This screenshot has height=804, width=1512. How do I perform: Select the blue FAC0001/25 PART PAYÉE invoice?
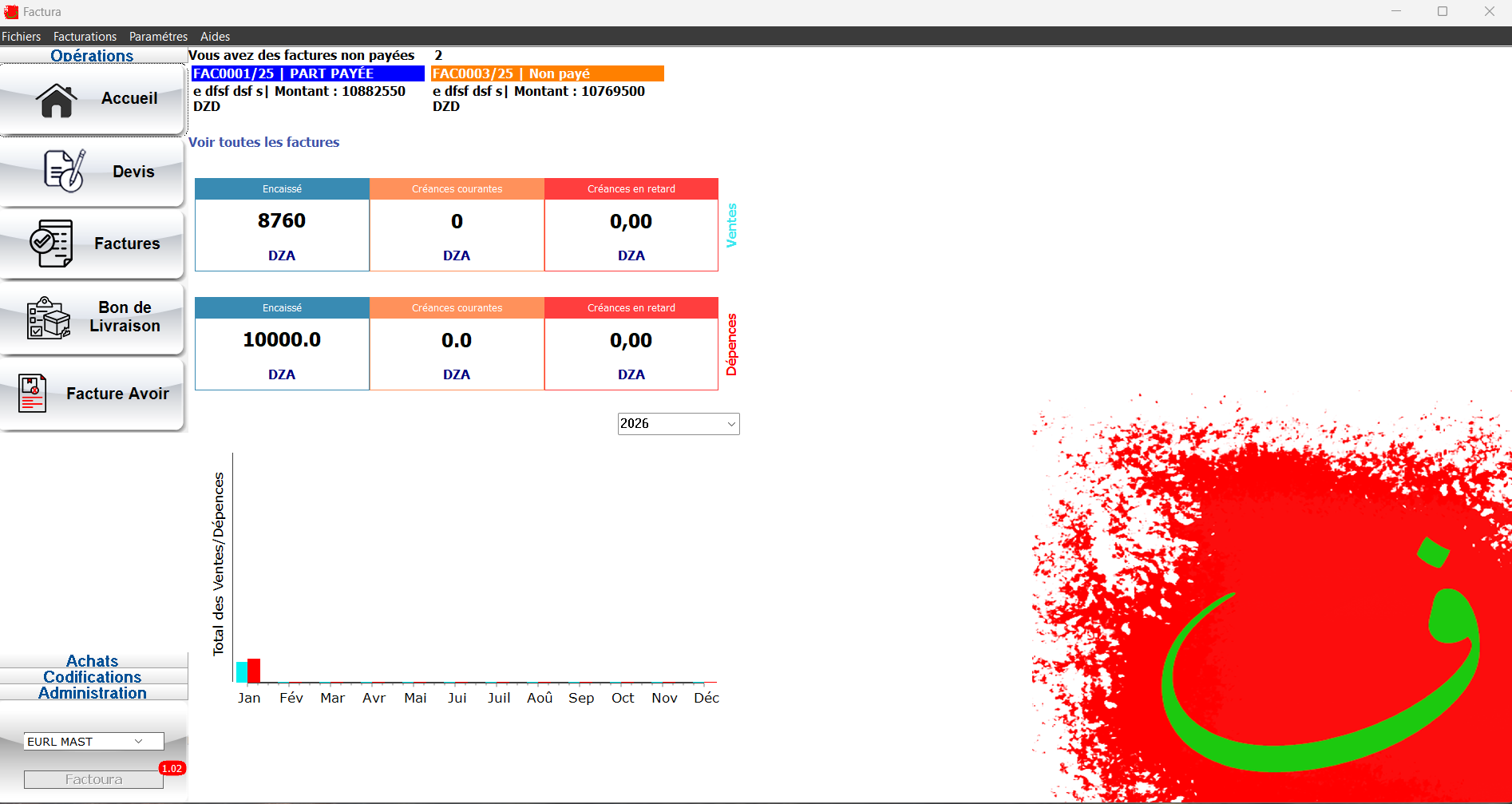point(307,73)
